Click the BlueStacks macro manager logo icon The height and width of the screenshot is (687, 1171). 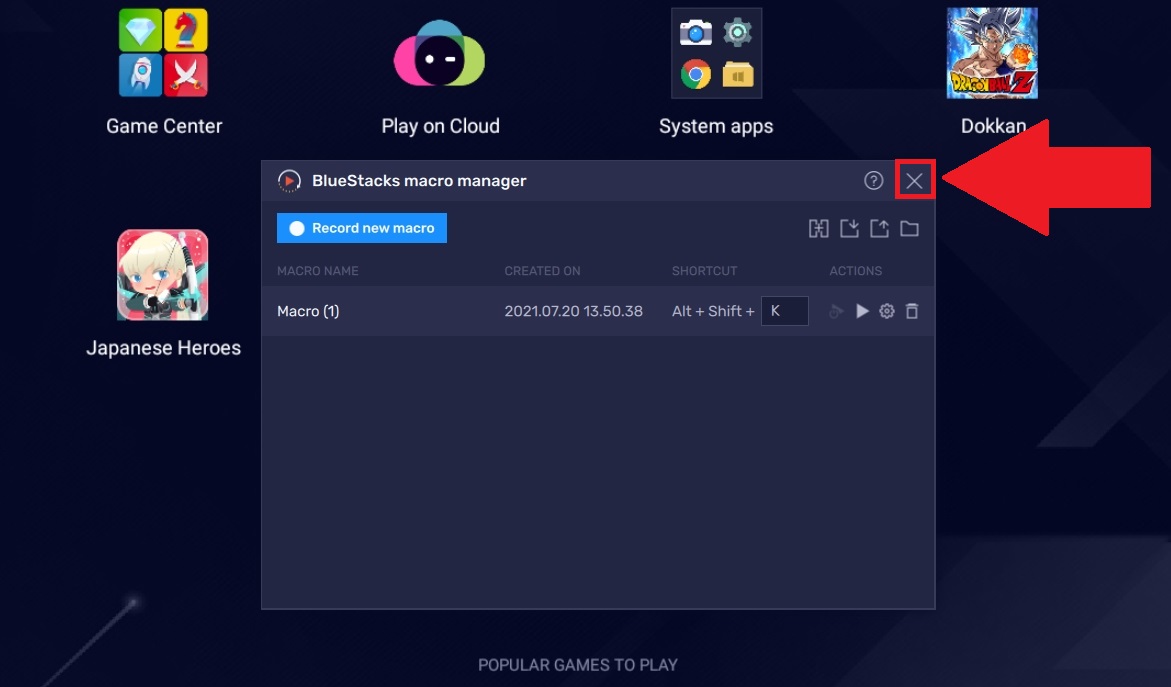coord(289,181)
